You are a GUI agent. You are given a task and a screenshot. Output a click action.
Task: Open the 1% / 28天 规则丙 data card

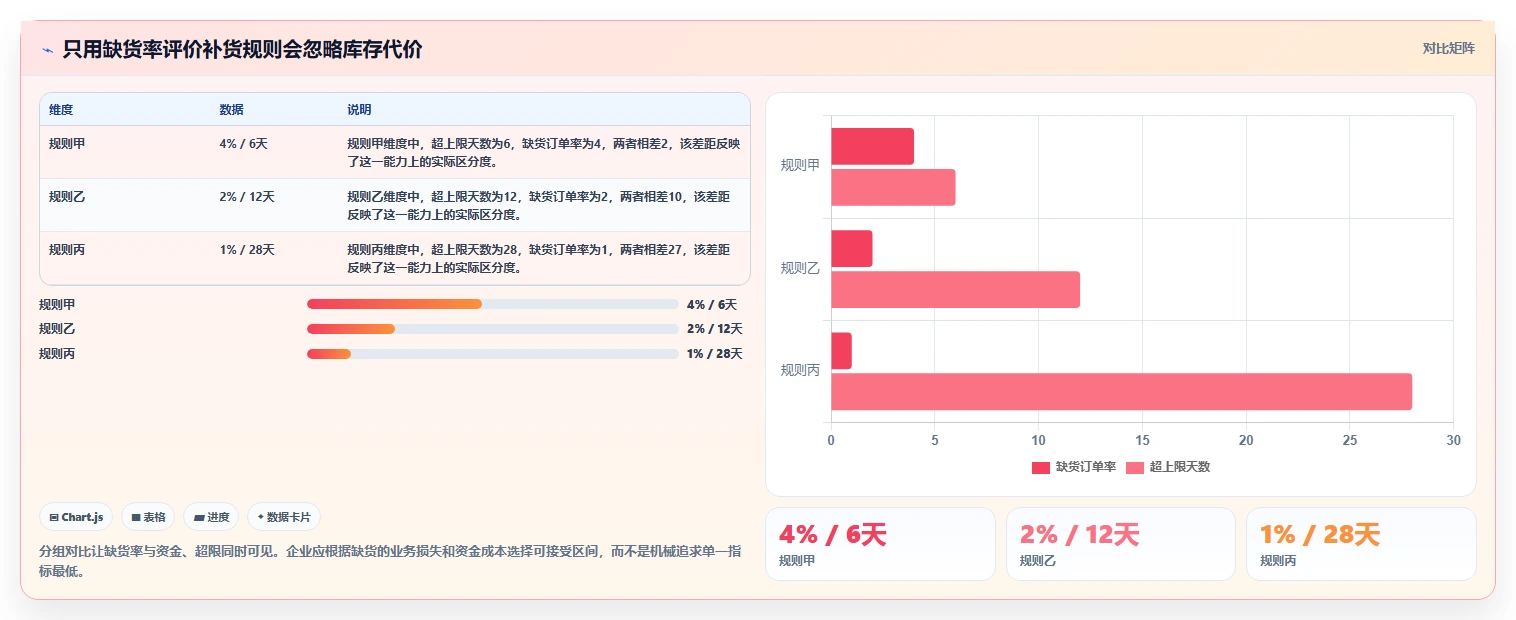(1361, 544)
